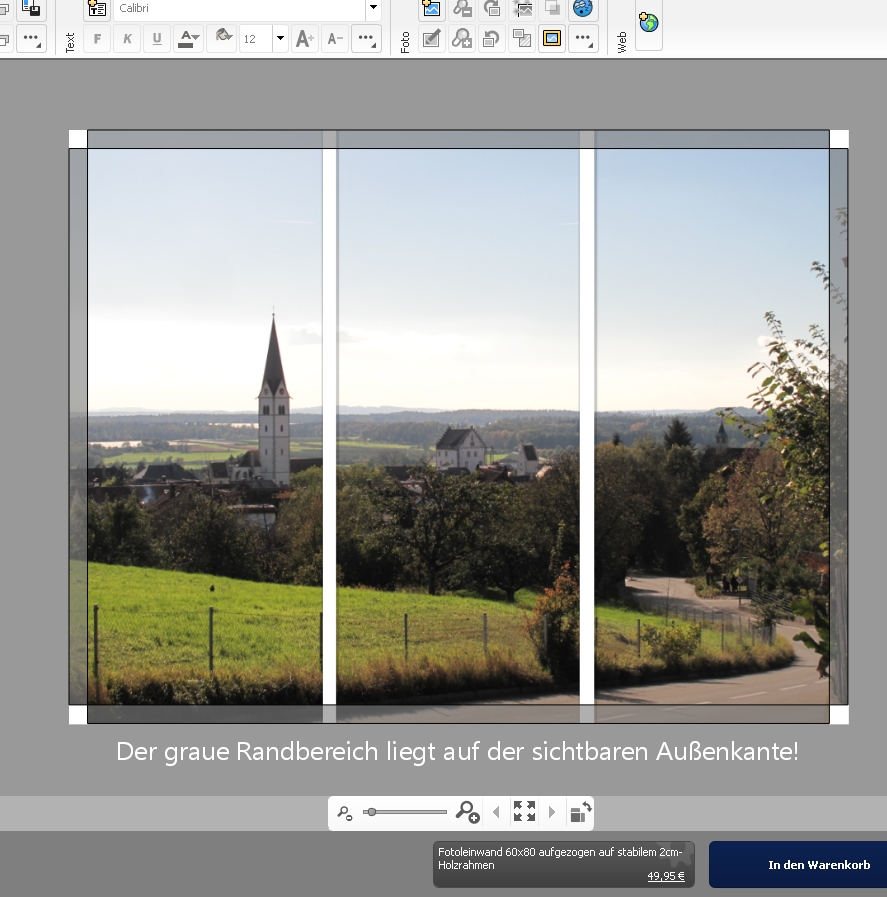The height and width of the screenshot is (897, 887).
Task: Open the Calibri font family dropdown
Action: click(373, 9)
